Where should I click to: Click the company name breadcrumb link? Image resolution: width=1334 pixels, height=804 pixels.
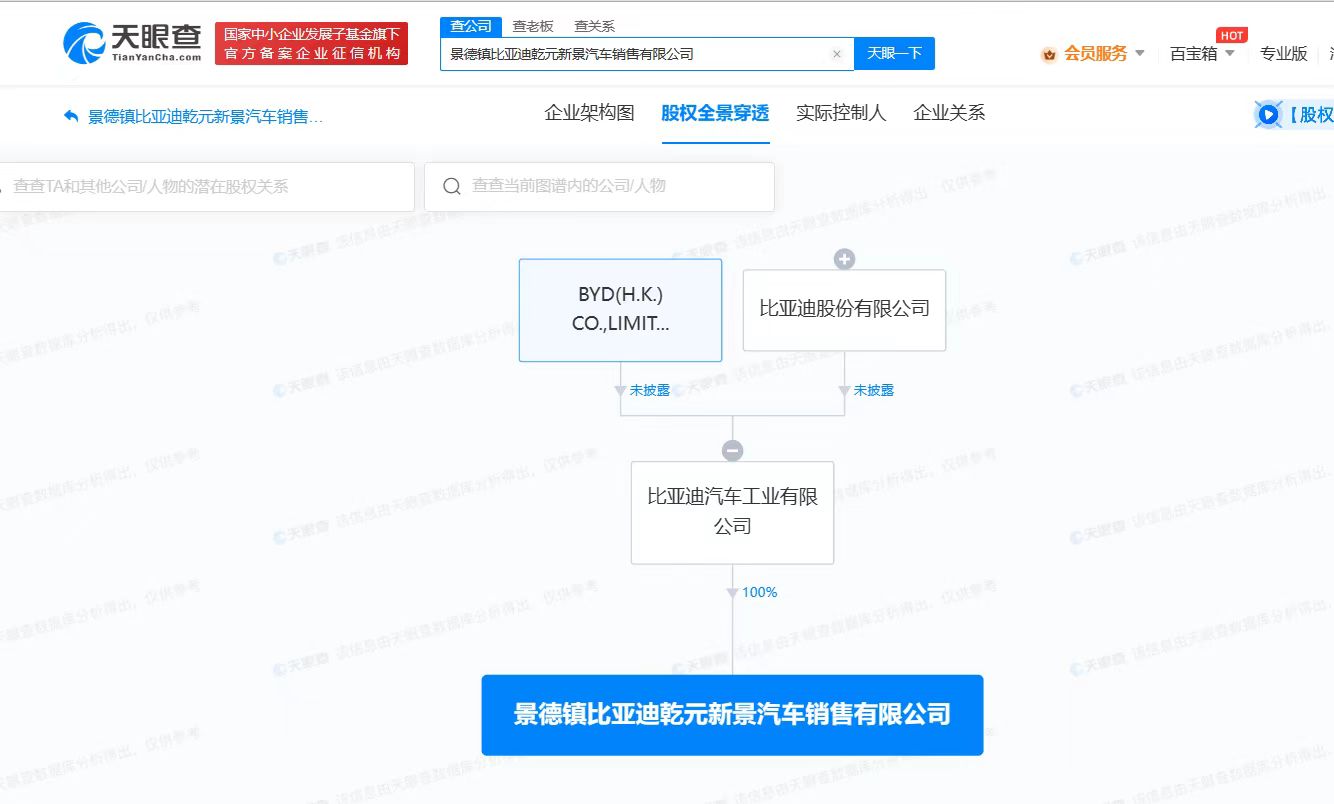206,117
